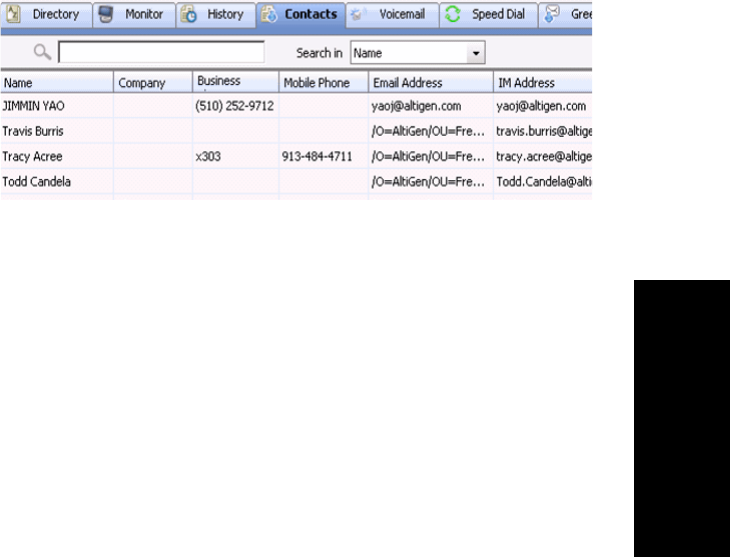Click mobile number 913-484-4711
Viewport: 730px width, 557px height.
(317, 156)
